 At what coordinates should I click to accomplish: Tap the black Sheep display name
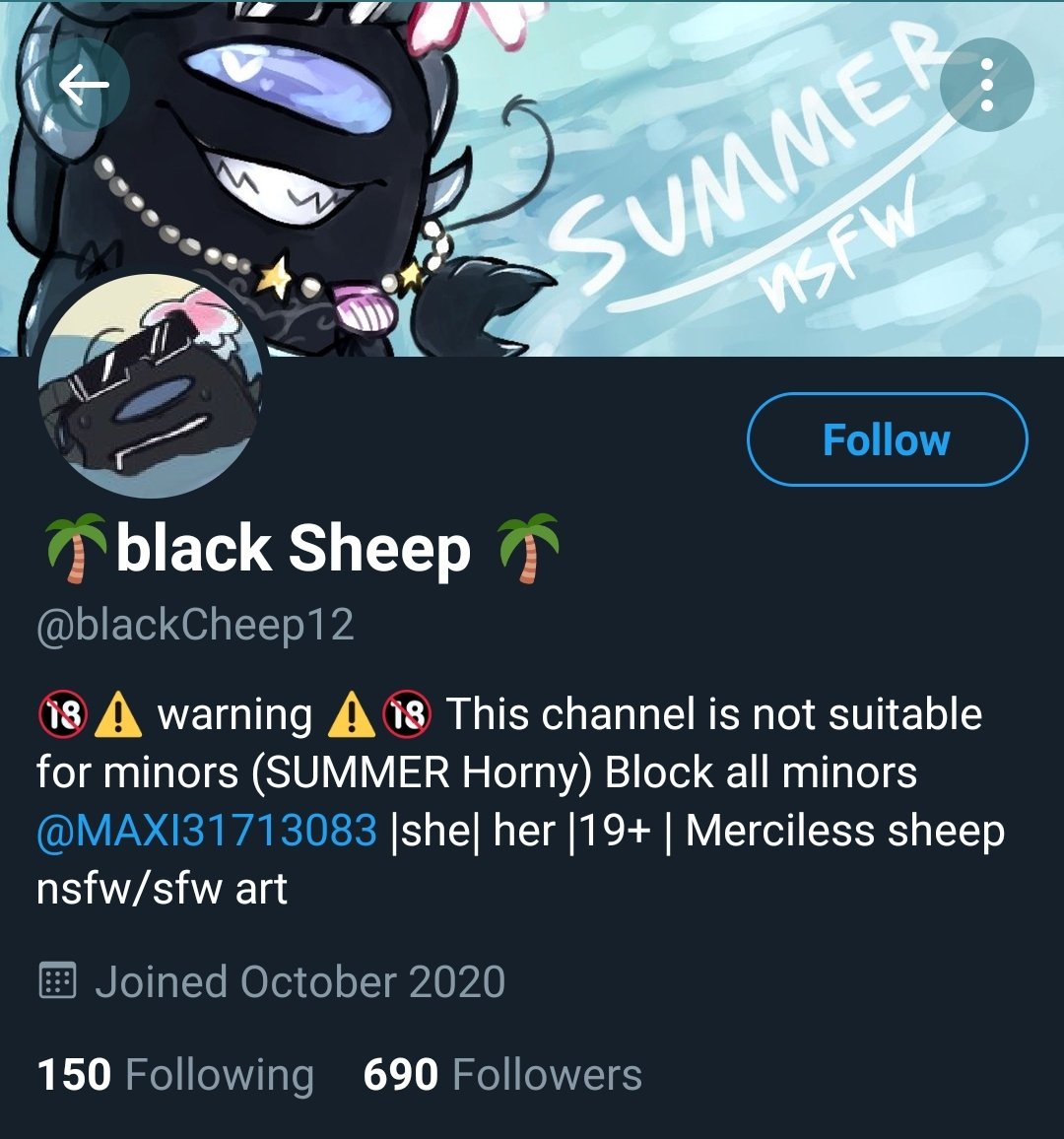294,549
